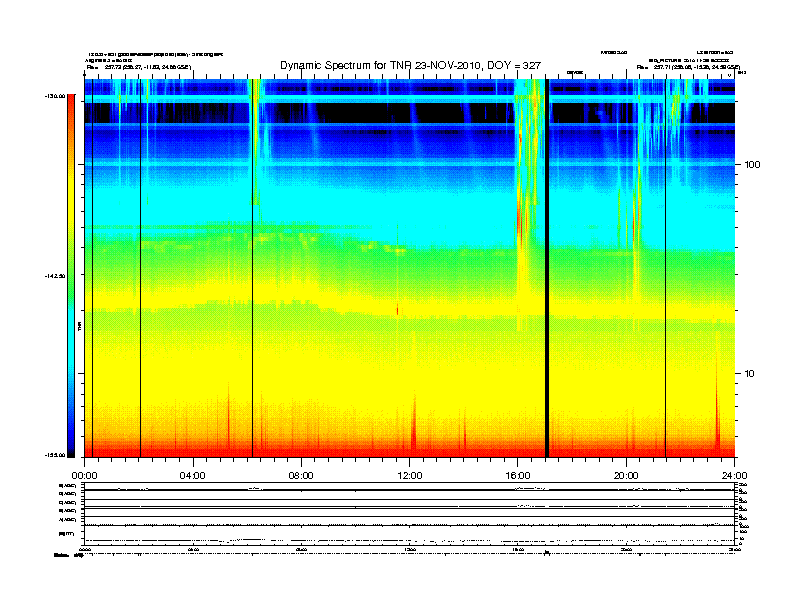Click the "08:00" time axis label
Image resolution: width=792 pixels, height=612 pixels.
(x=301, y=476)
